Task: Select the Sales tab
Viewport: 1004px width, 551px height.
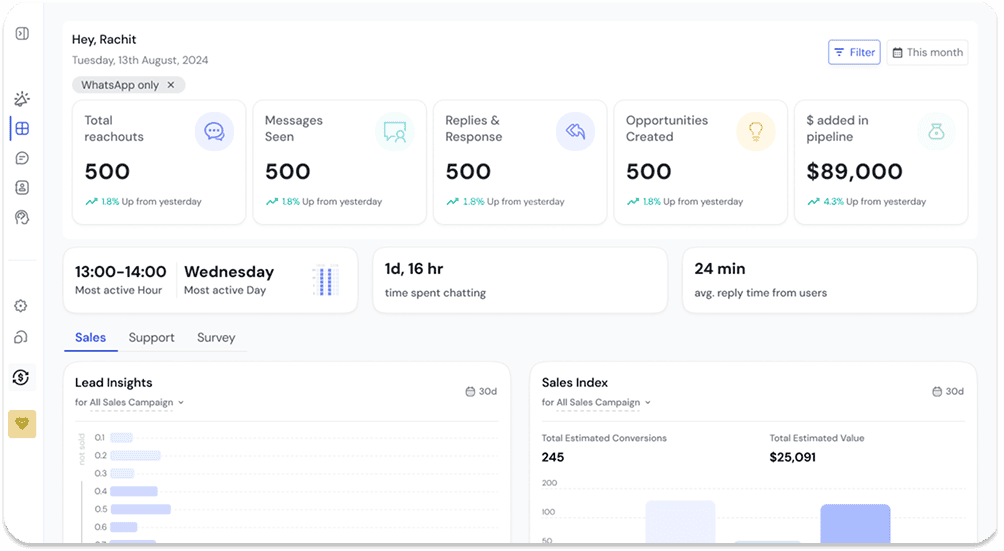Action: (90, 338)
